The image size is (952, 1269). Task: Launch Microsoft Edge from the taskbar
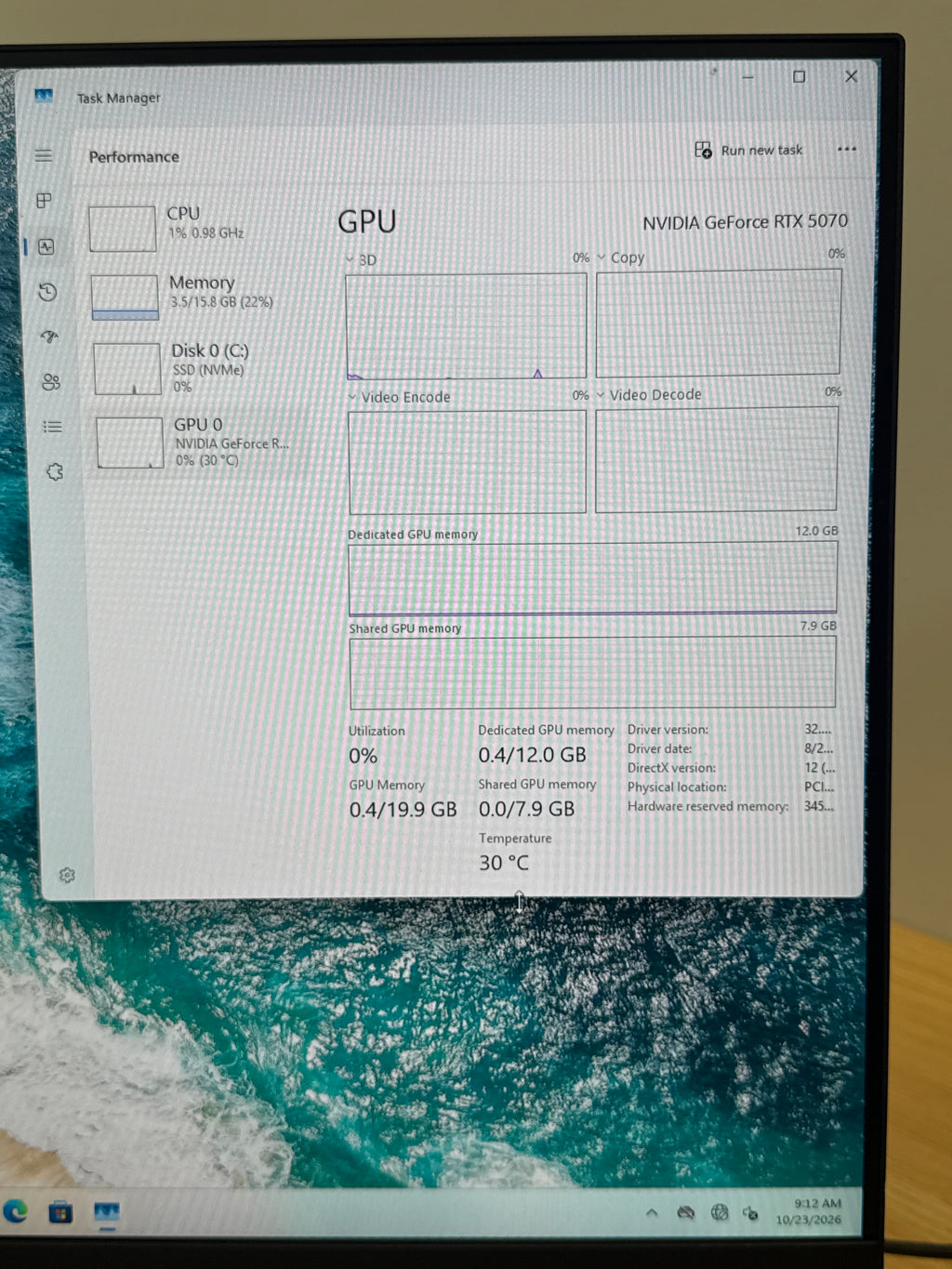tap(16, 1211)
